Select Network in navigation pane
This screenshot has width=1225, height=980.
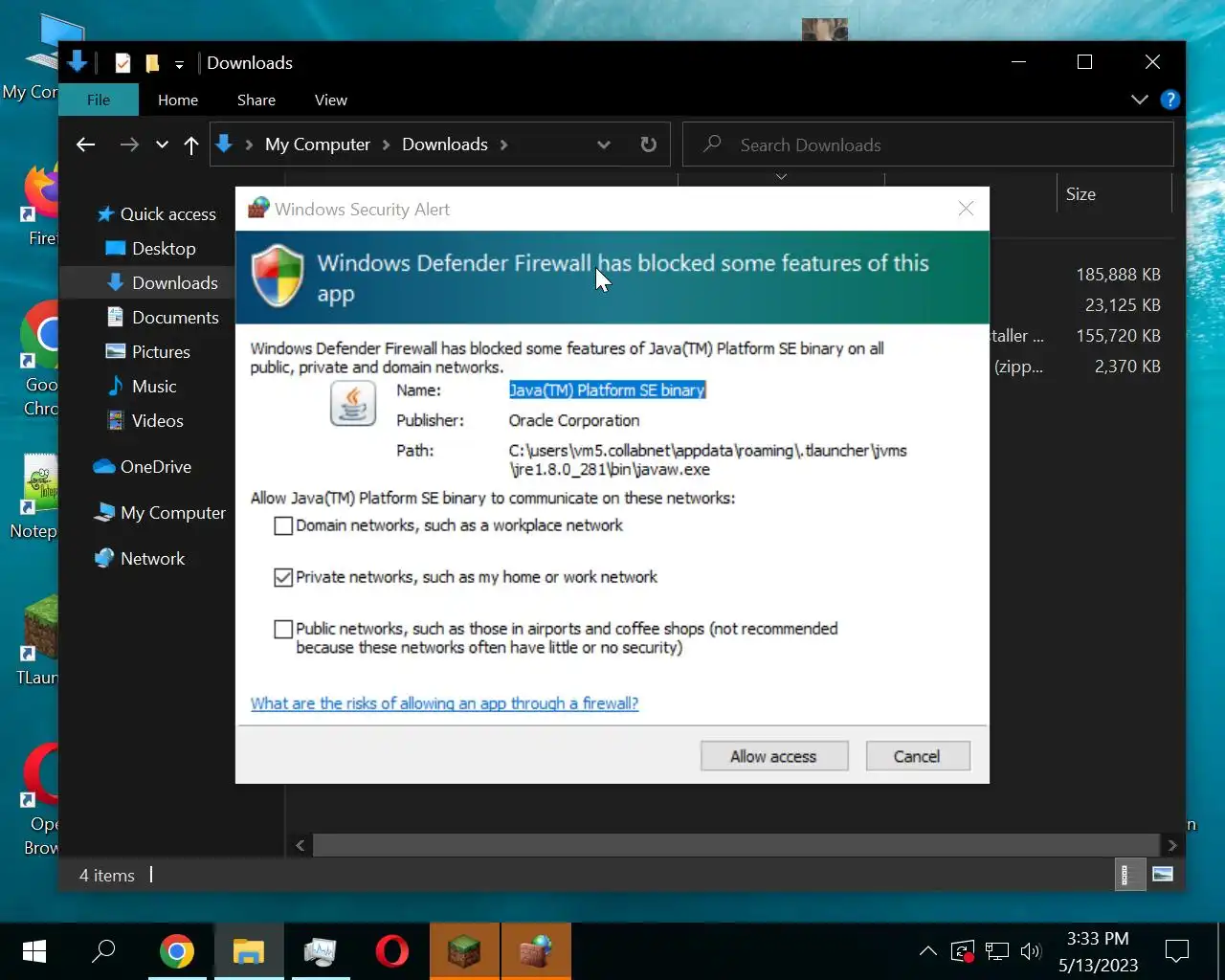click(140, 559)
